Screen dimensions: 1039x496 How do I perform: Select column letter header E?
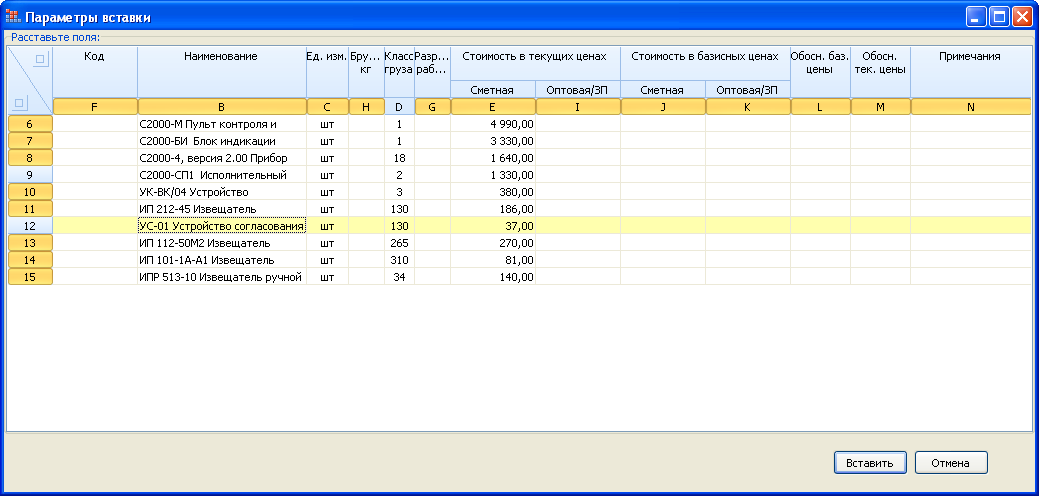click(x=492, y=107)
